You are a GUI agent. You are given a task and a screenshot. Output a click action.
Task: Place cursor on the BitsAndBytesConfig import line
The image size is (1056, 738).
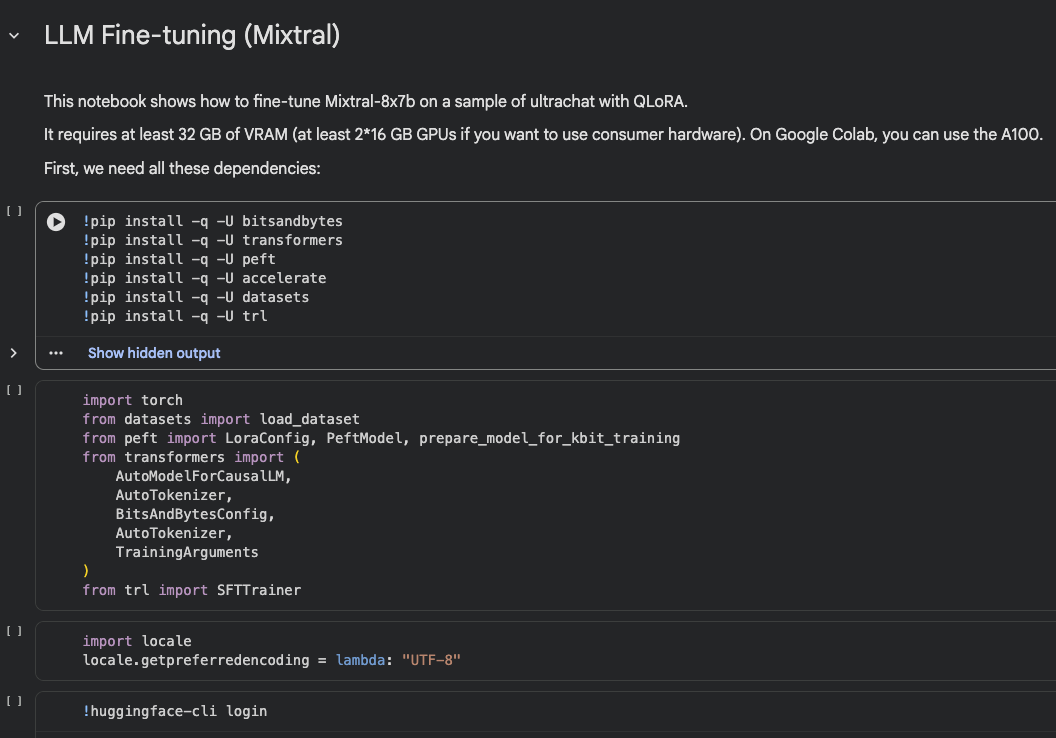click(x=194, y=514)
